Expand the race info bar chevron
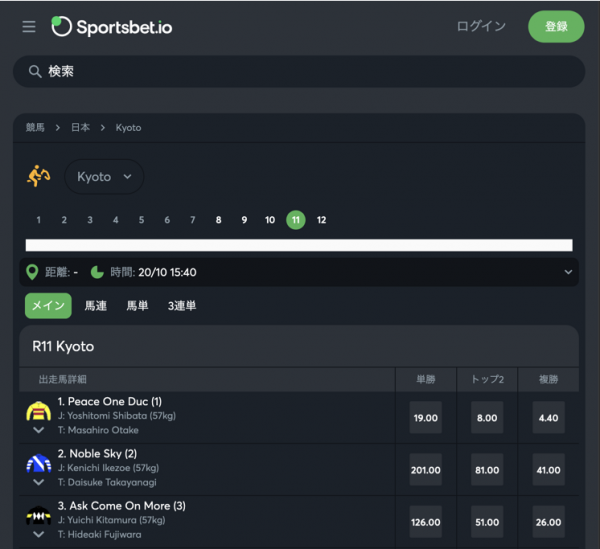 [x=568, y=272]
